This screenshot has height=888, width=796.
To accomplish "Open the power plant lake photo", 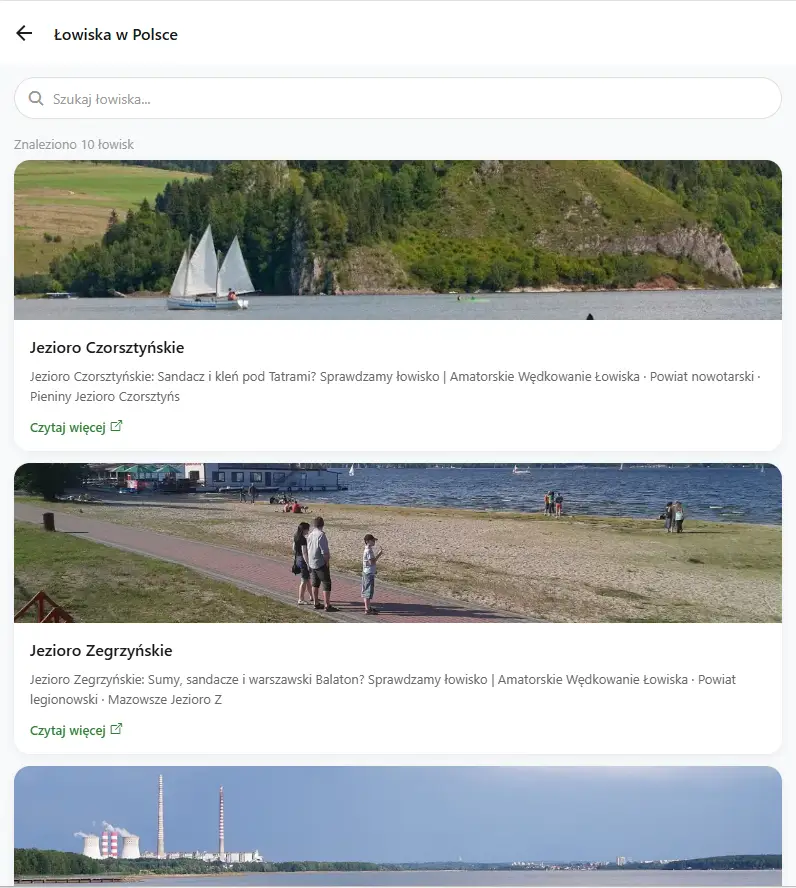I will [x=397, y=827].
